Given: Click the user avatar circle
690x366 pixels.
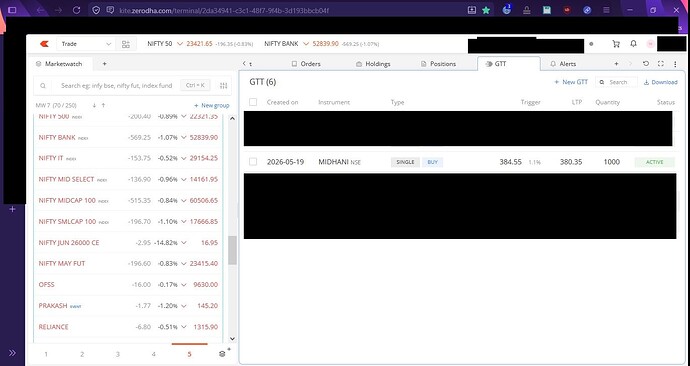Looking at the screenshot, I should (x=650, y=44).
